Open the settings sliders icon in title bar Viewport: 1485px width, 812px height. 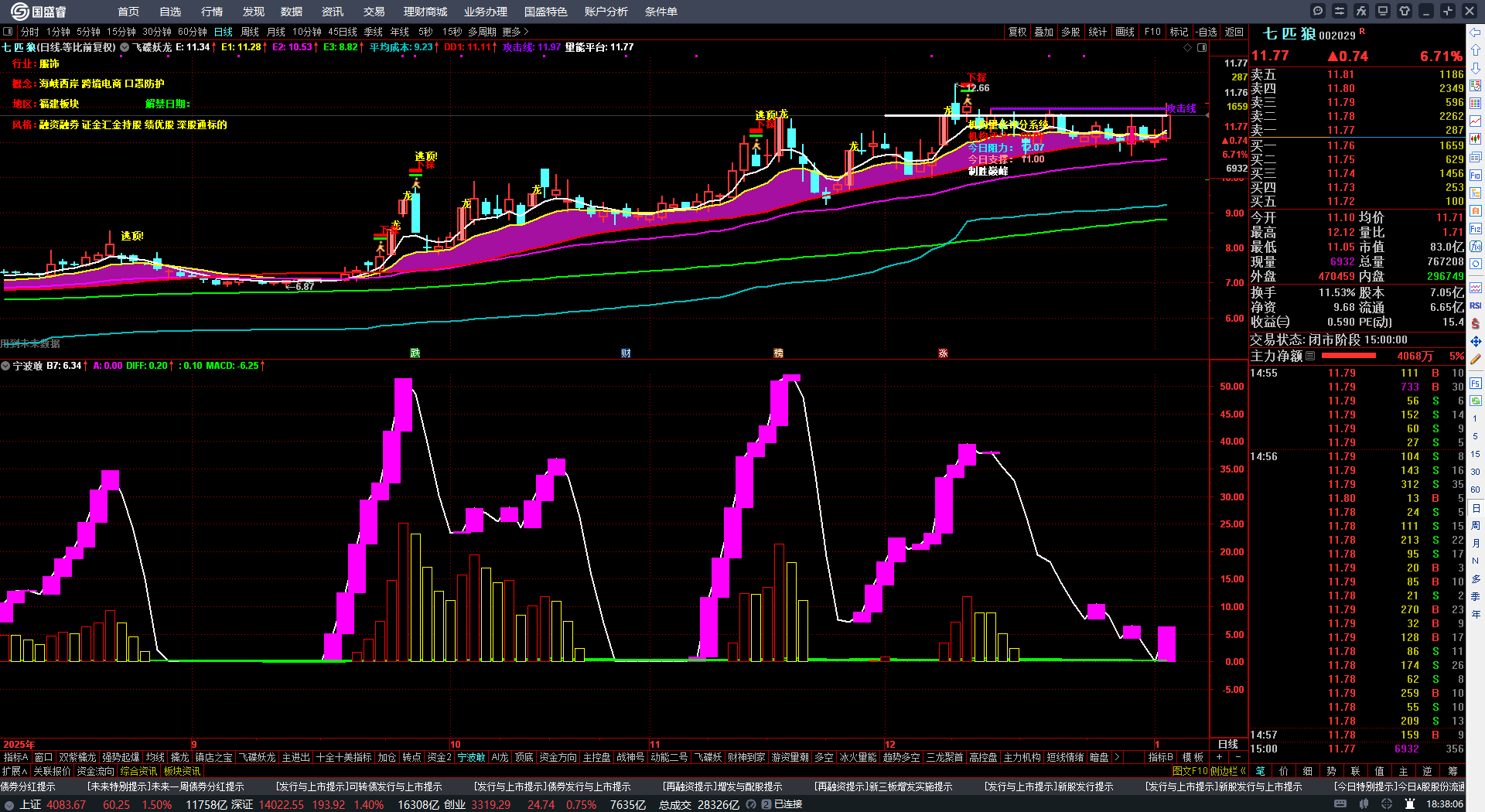[x=1340, y=11]
